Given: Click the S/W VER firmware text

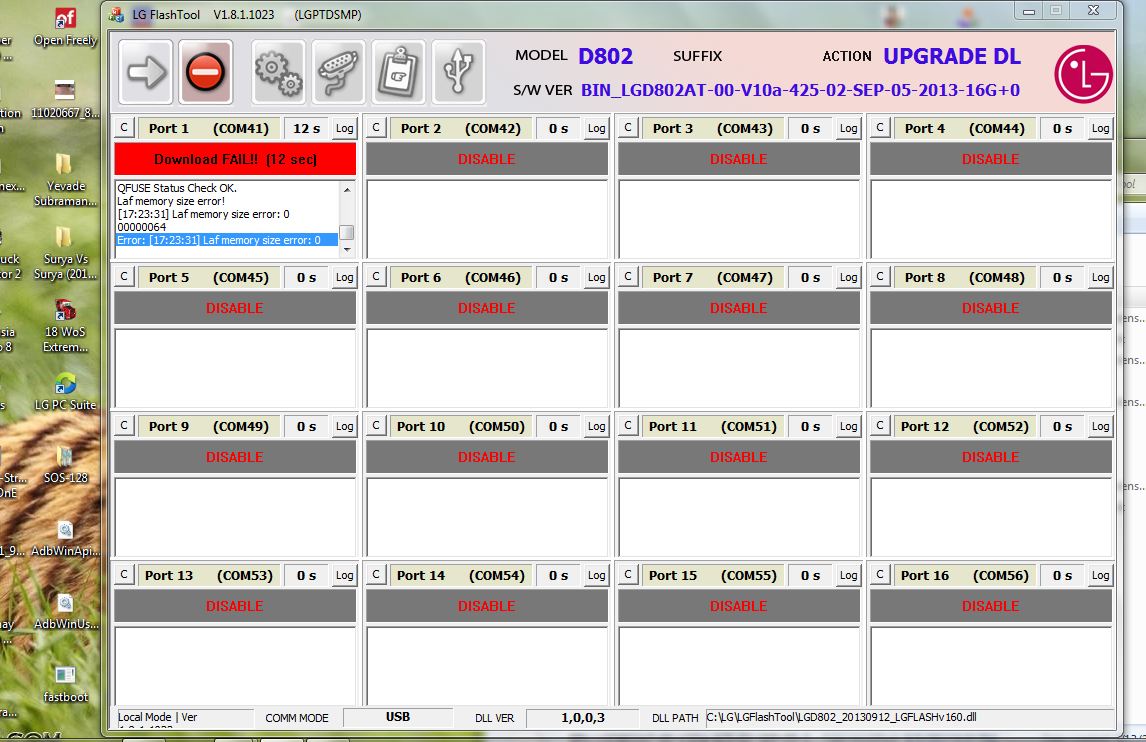Looking at the screenshot, I should pyautogui.click(x=800, y=90).
